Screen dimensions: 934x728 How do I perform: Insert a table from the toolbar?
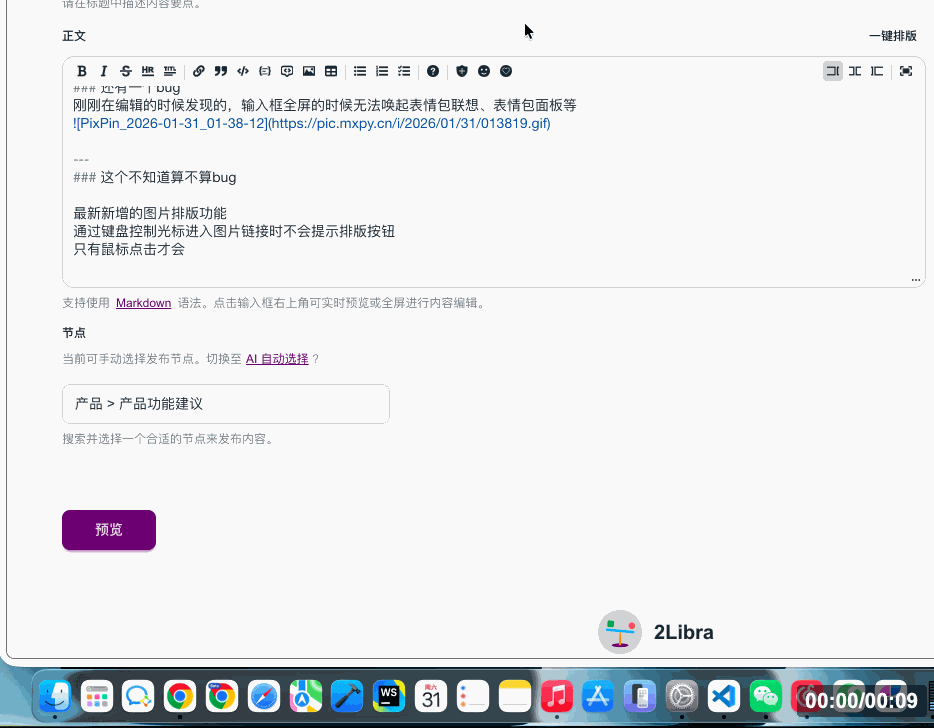point(331,71)
